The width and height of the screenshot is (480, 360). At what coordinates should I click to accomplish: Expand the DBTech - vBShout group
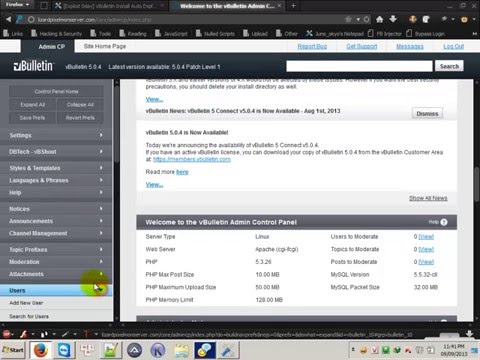pyautogui.click(x=56, y=152)
